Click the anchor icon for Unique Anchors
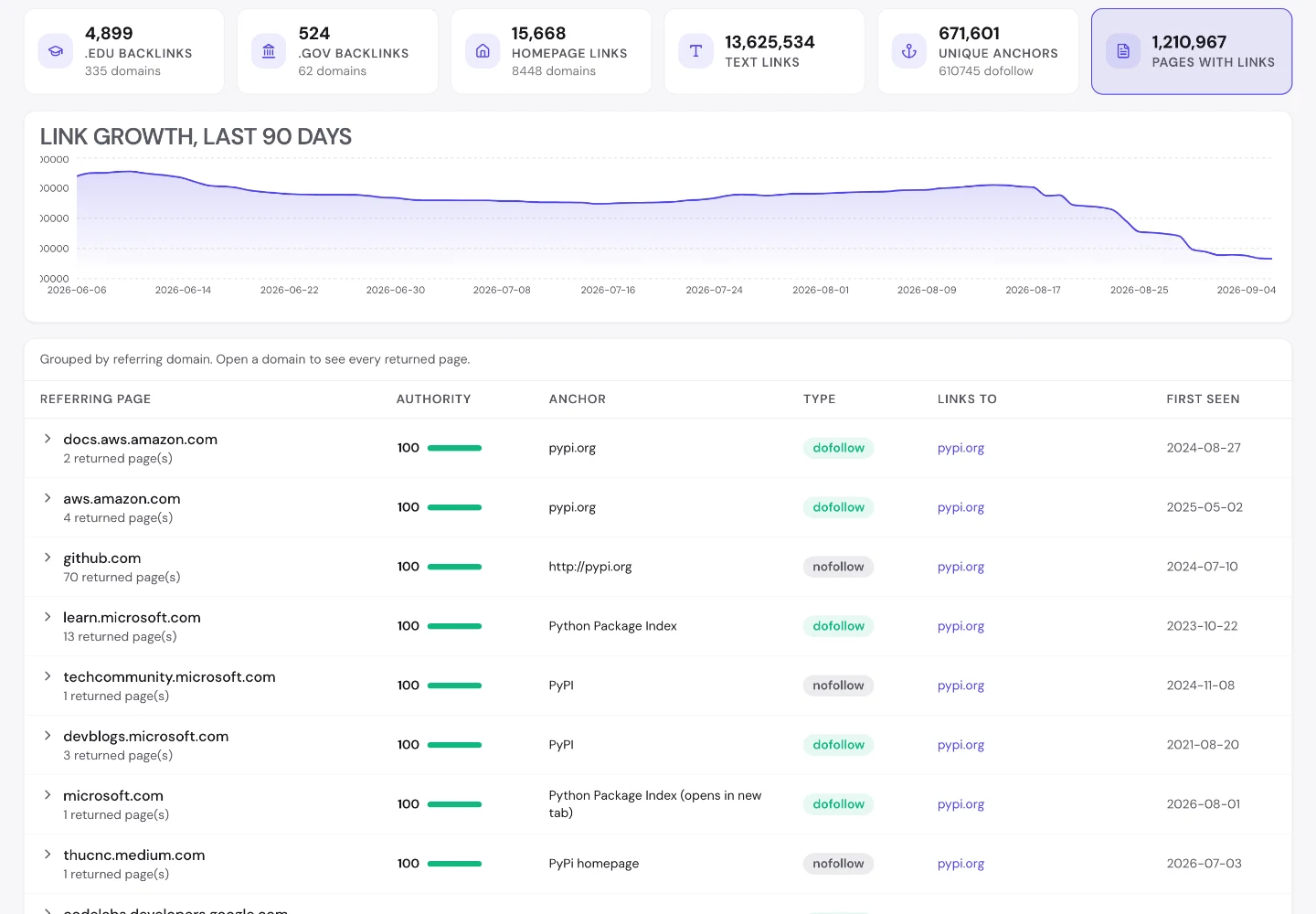This screenshot has width=1316, height=914. point(909,51)
